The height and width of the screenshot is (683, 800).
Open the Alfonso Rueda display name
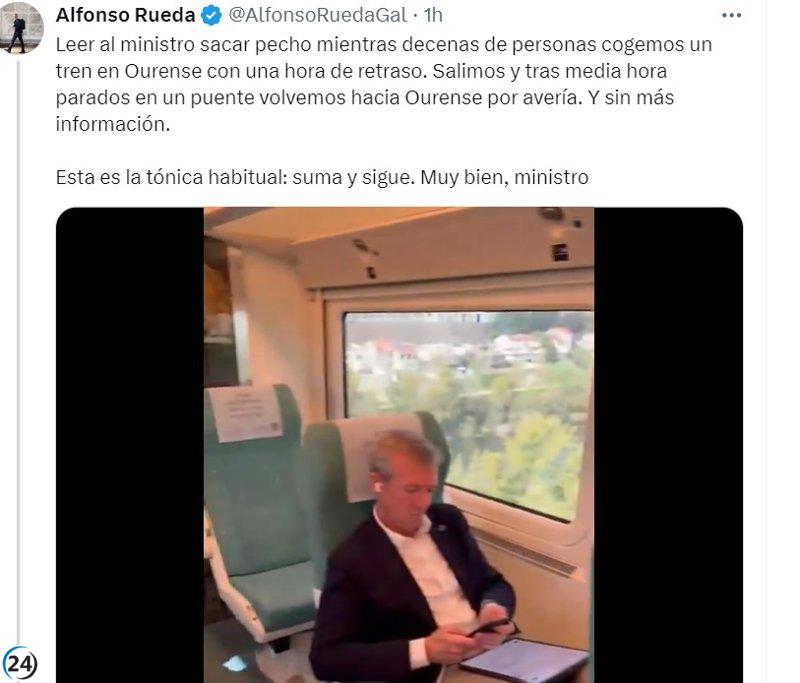(x=126, y=15)
